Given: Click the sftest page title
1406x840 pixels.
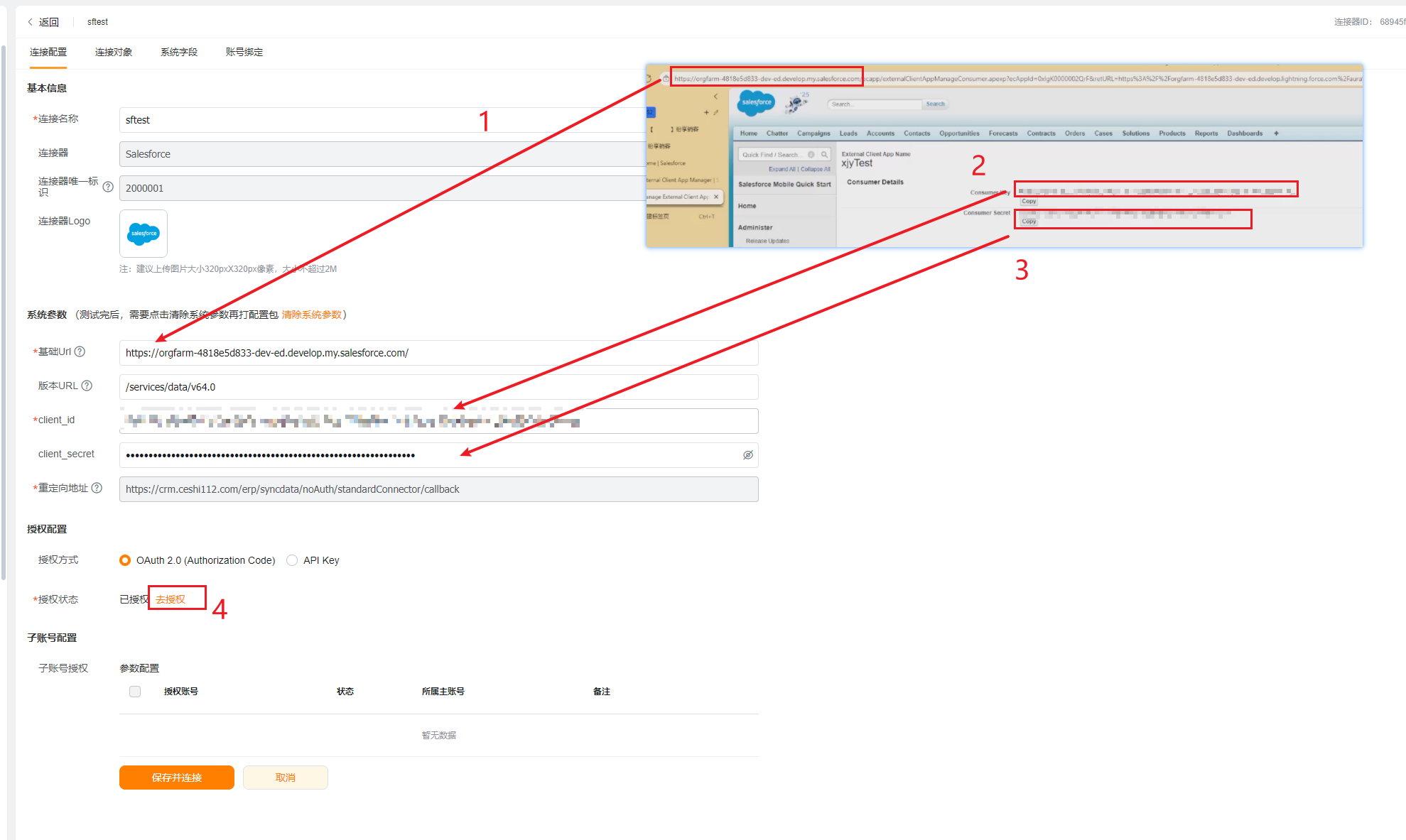Looking at the screenshot, I should point(98,22).
